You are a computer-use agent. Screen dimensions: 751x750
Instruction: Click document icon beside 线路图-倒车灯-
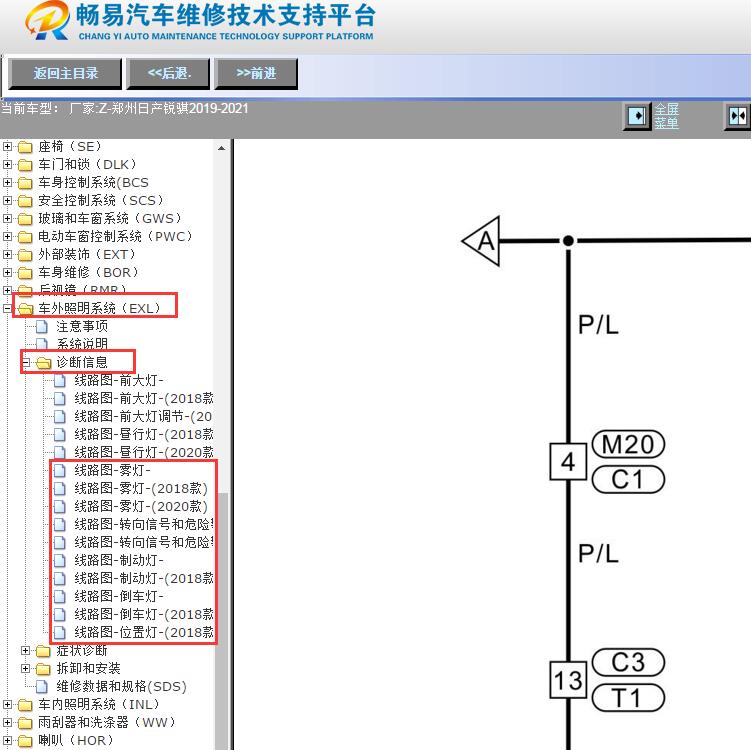[x=60, y=597]
